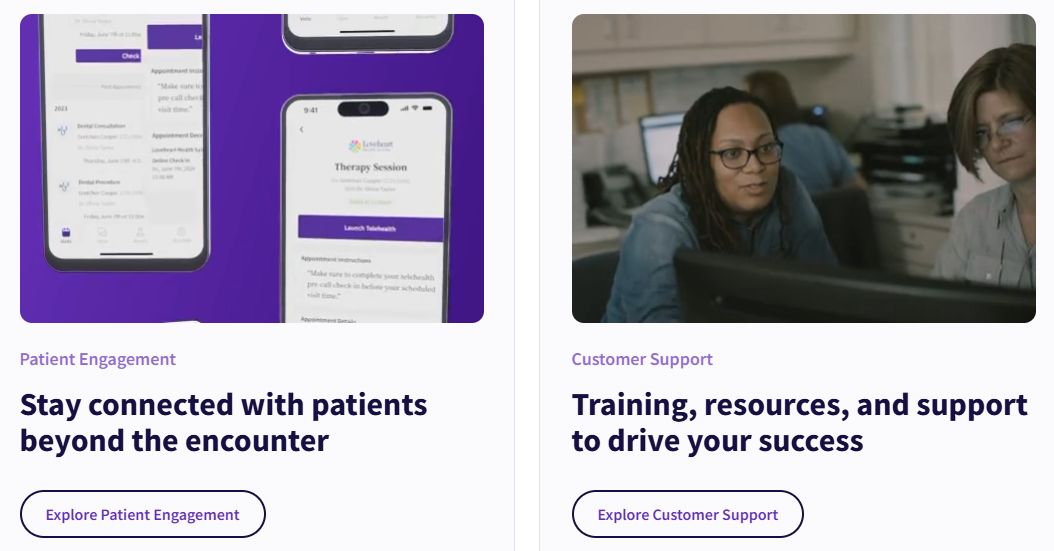Click the purple Check button on left phone
This screenshot has width=1054, height=551.
108,56
